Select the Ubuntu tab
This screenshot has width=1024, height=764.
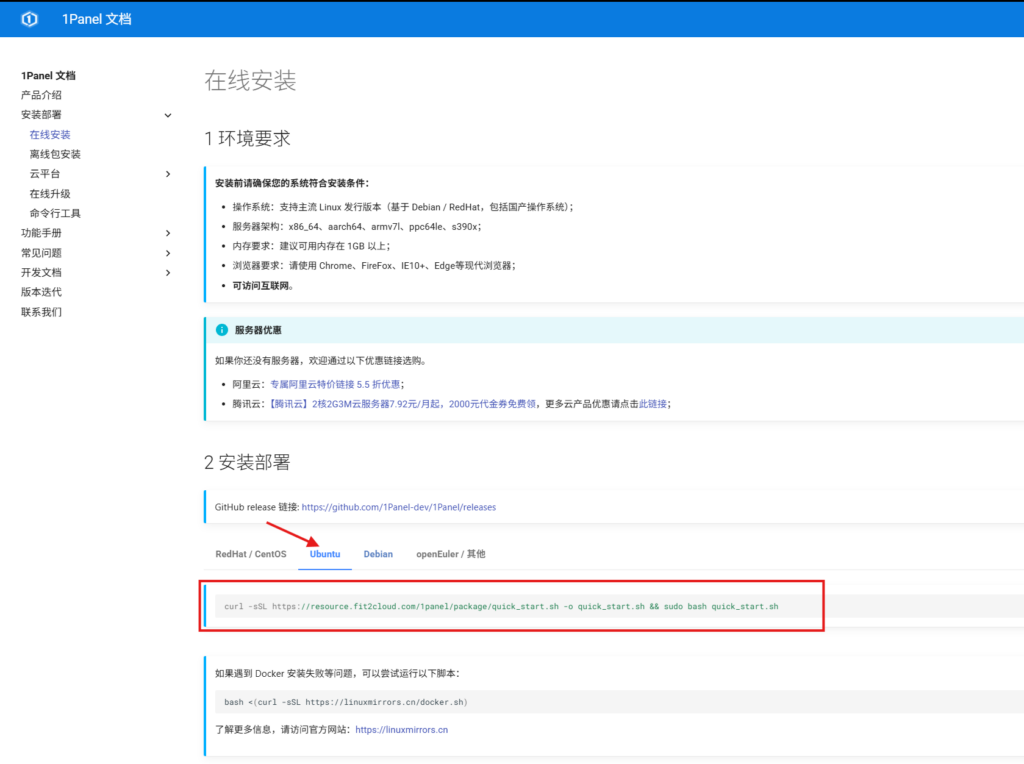click(x=325, y=554)
